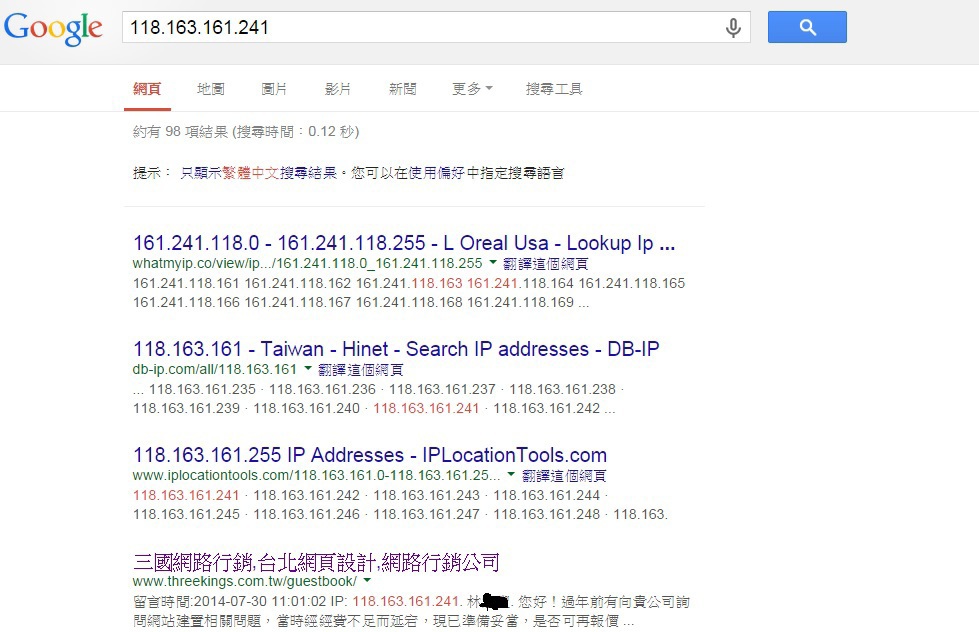Switch to the 圖片 tab
This screenshot has width=979, height=632.
pos(274,89)
